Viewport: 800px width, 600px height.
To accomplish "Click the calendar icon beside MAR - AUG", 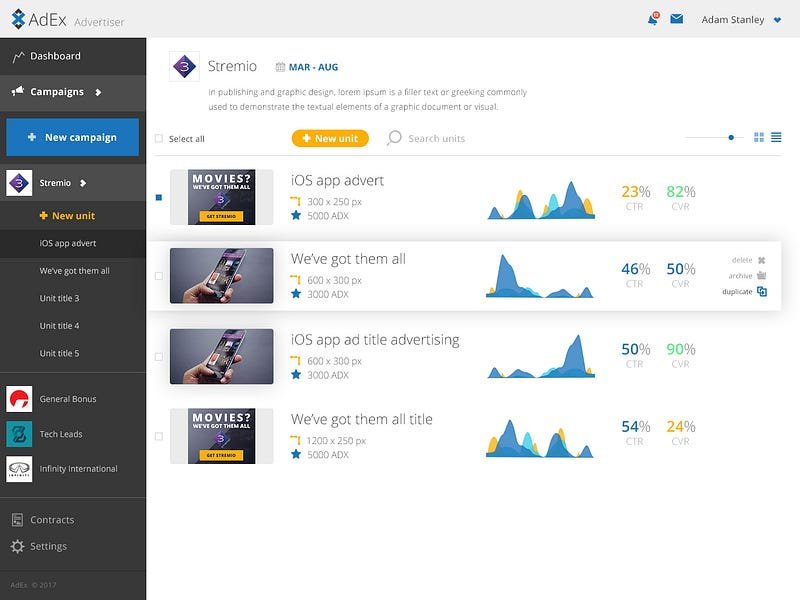I will 280,67.
